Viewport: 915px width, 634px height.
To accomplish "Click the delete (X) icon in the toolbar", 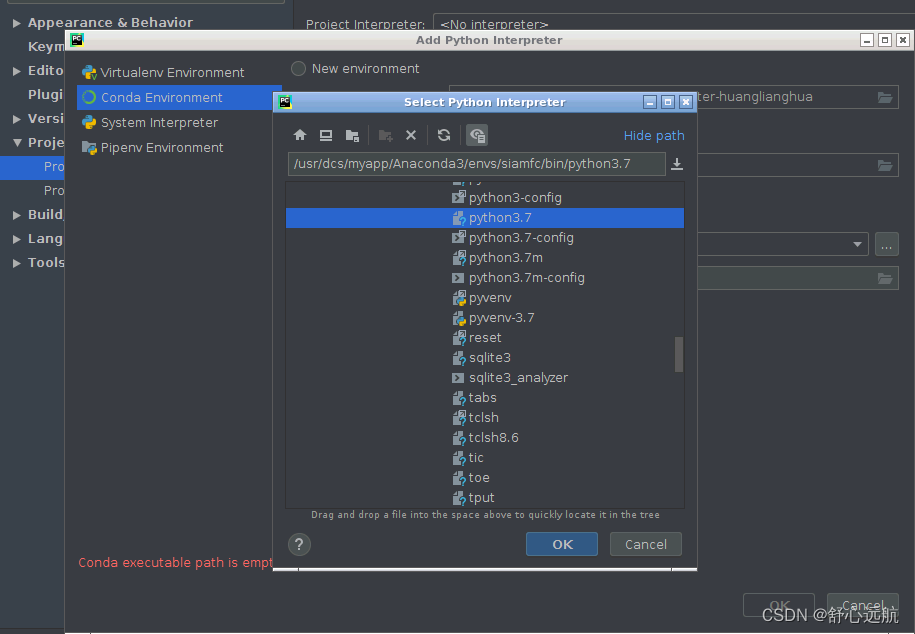I will [x=410, y=133].
